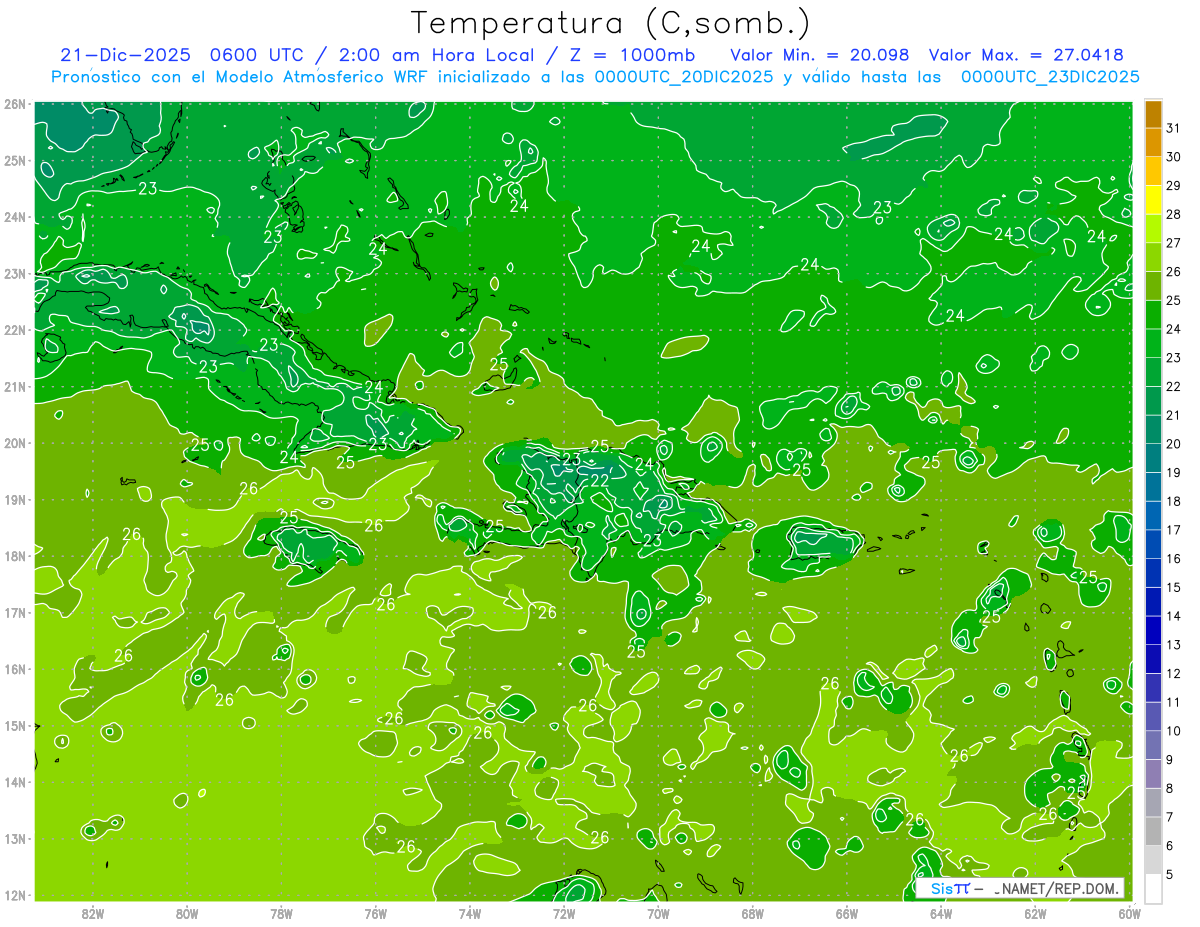Click the 62W longitude axis label
Viewport: 1200px width, 927px height.
click(x=1035, y=913)
